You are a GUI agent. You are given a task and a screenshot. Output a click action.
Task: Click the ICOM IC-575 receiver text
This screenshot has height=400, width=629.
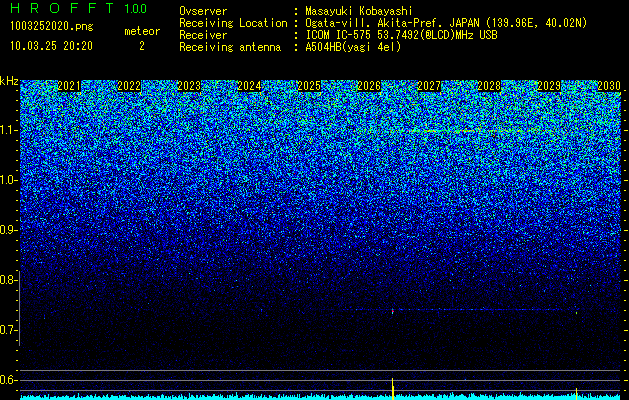[402, 35]
